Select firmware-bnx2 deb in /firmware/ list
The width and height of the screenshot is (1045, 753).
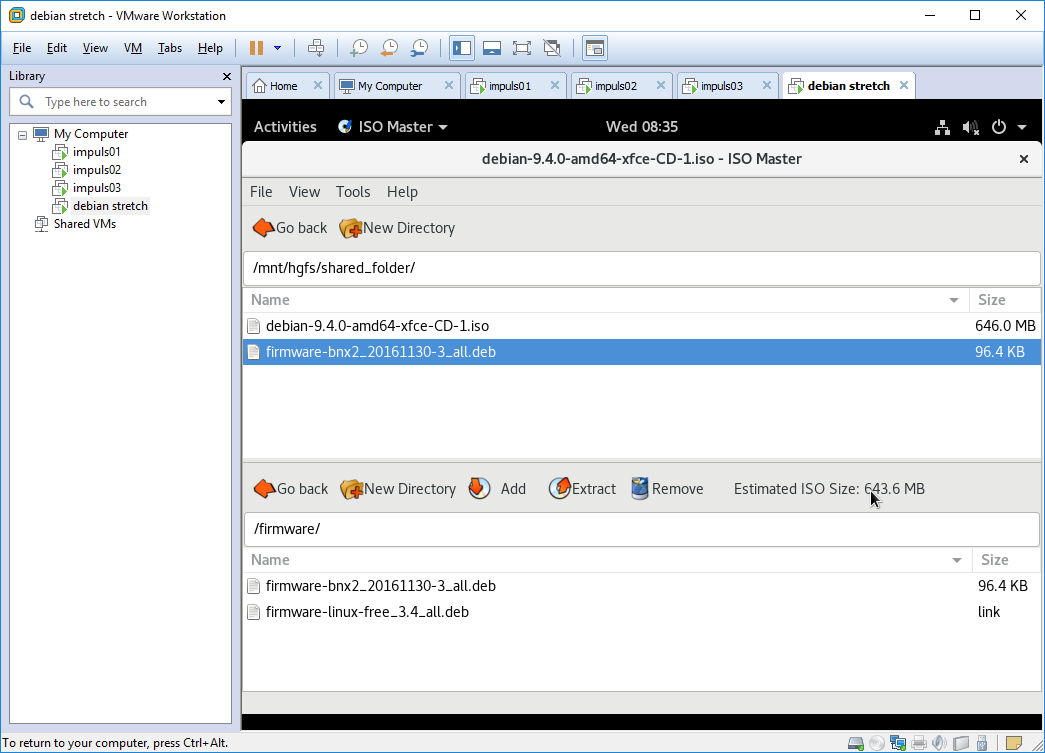[x=641, y=586]
